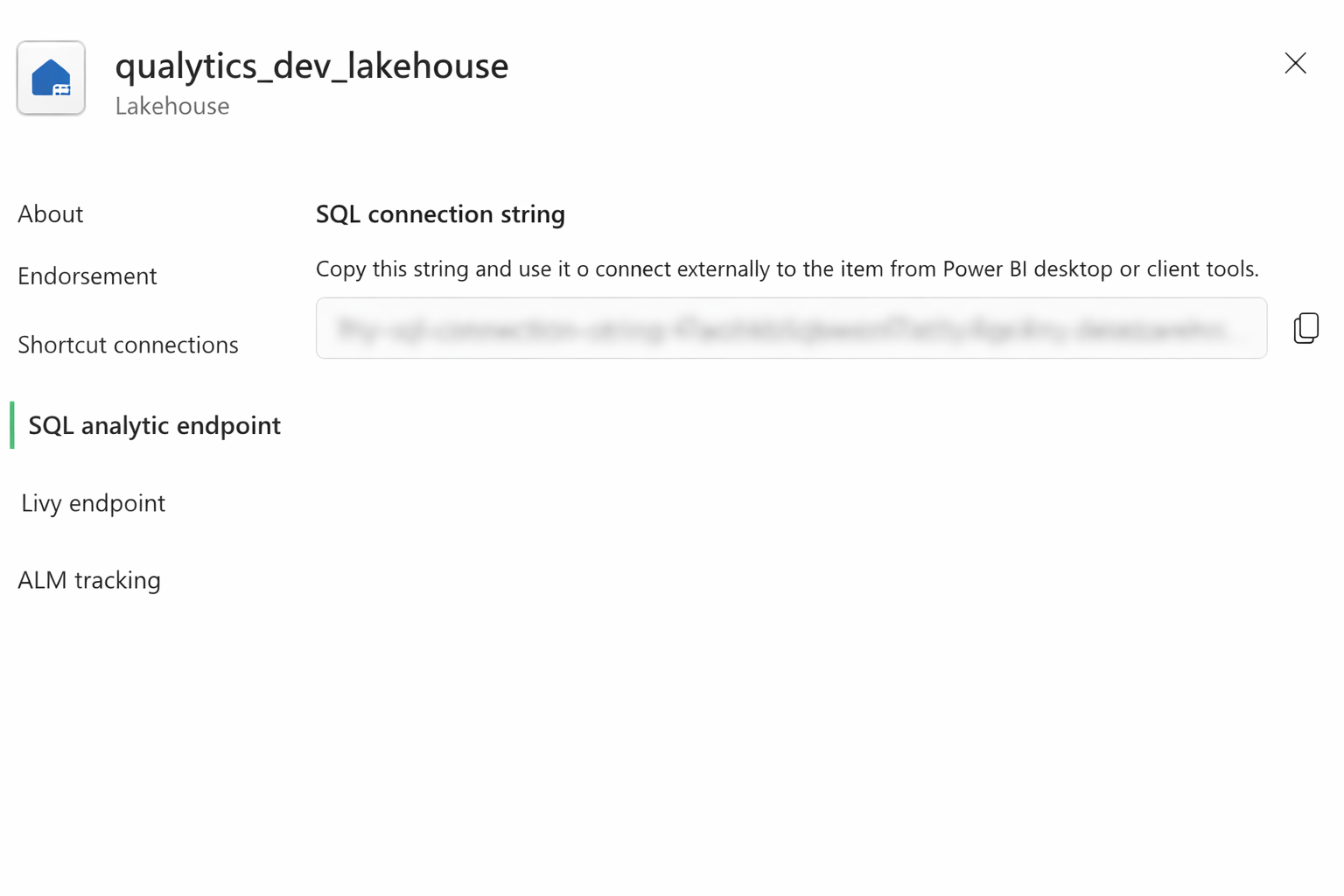The image size is (1344, 896).
Task: Click the Lakehouse subtitle label
Action: point(172,106)
